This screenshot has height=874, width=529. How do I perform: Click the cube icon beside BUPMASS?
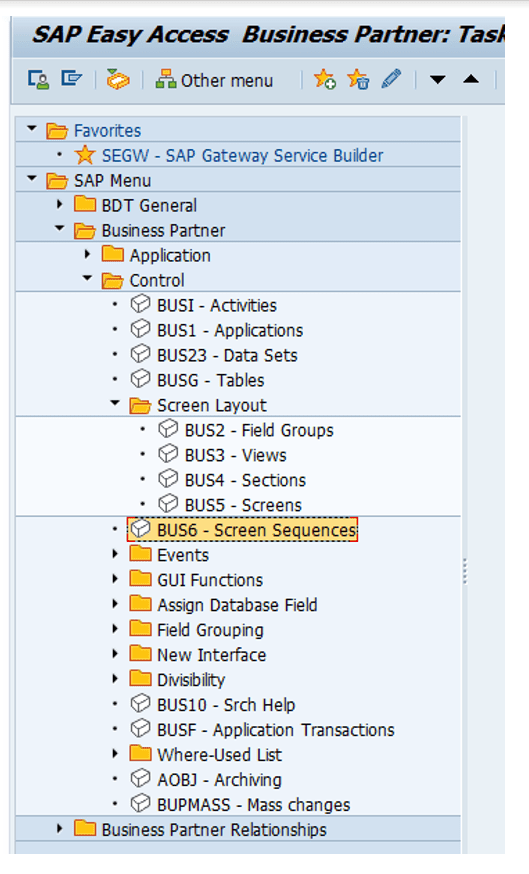coord(140,804)
